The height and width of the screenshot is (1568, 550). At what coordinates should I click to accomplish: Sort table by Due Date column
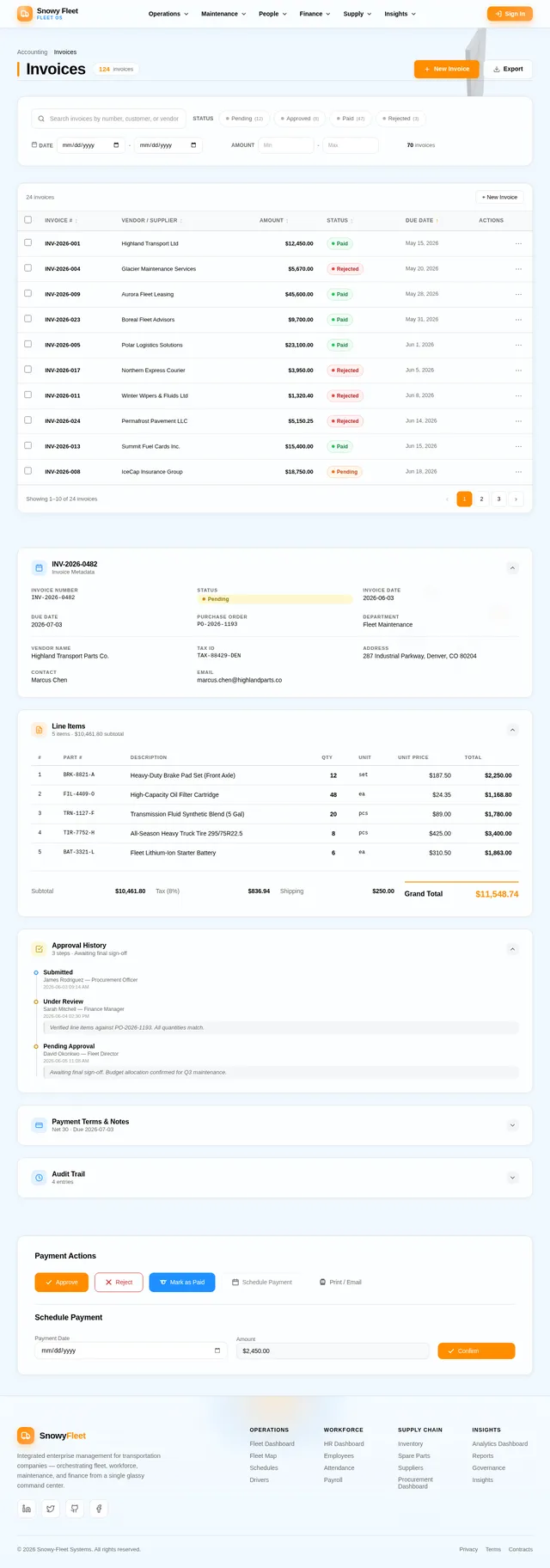(422, 221)
